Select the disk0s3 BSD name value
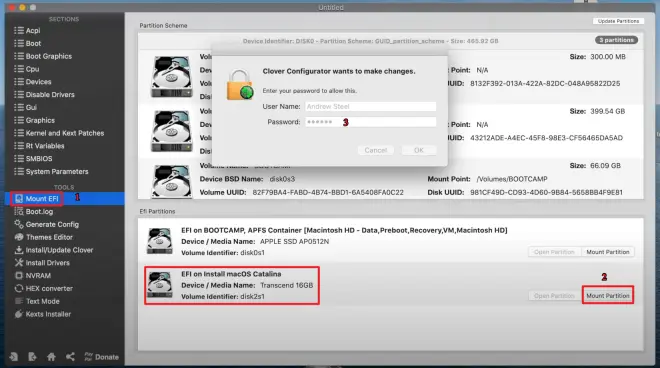This screenshot has width=660, height=368. point(282,179)
